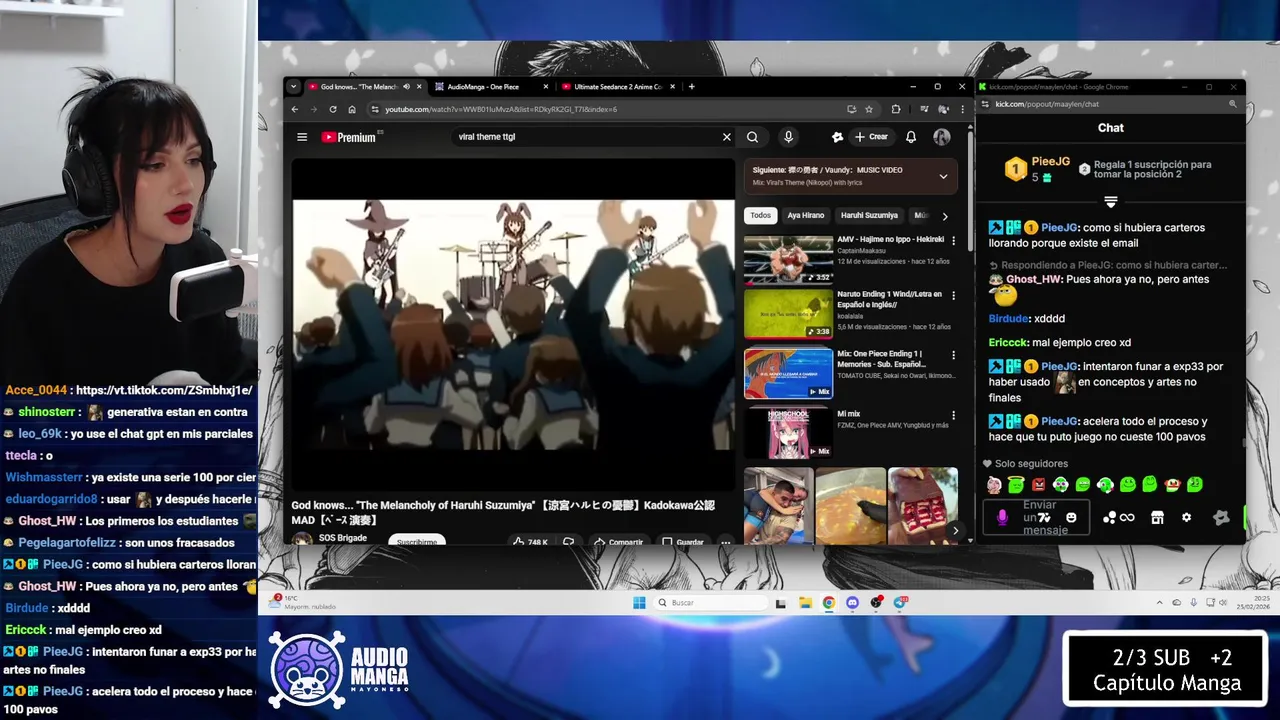Click the taskbar Buscar search box
The height and width of the screenshot is (720, 1280).
point(712,603)
